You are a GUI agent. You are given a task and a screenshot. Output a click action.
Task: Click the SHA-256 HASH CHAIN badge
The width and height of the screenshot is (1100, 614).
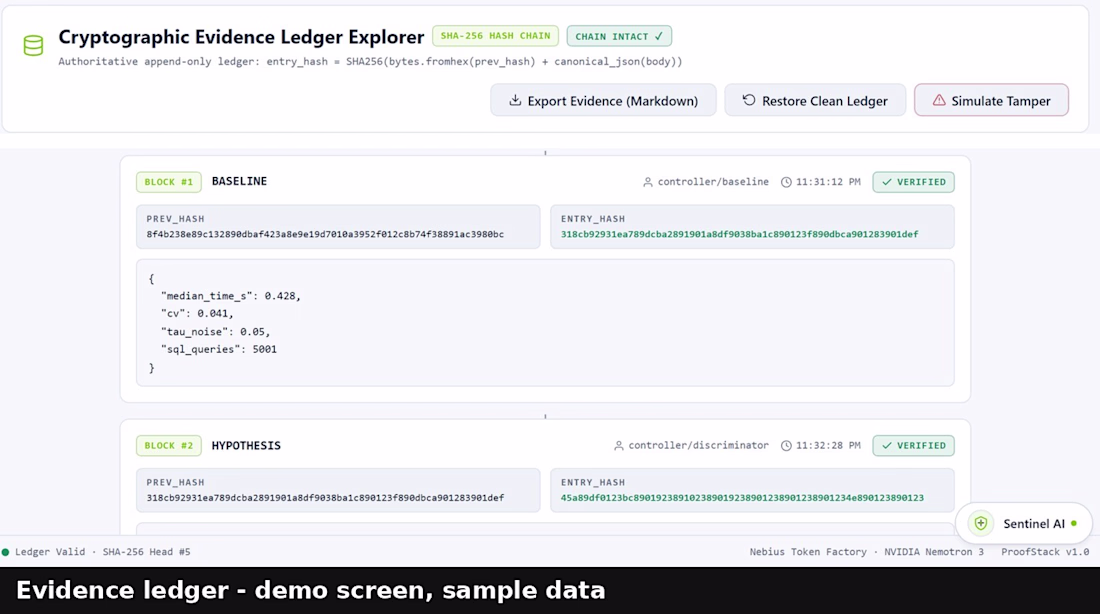pyautogui.click(x=495, y=36)
